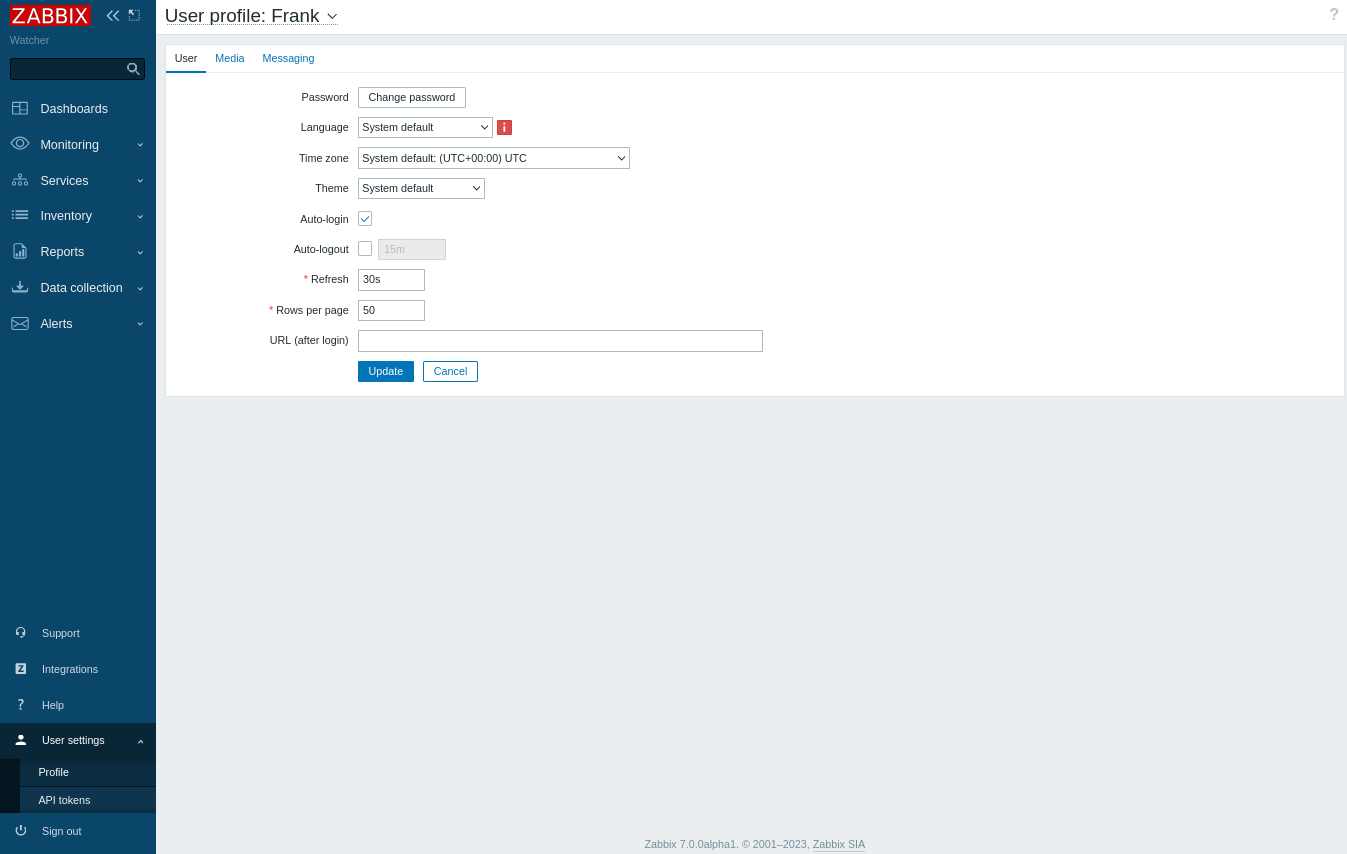Click the Rows per page field
The height and width of the screenshot is (854, 1347).
(x=391, y=311)
